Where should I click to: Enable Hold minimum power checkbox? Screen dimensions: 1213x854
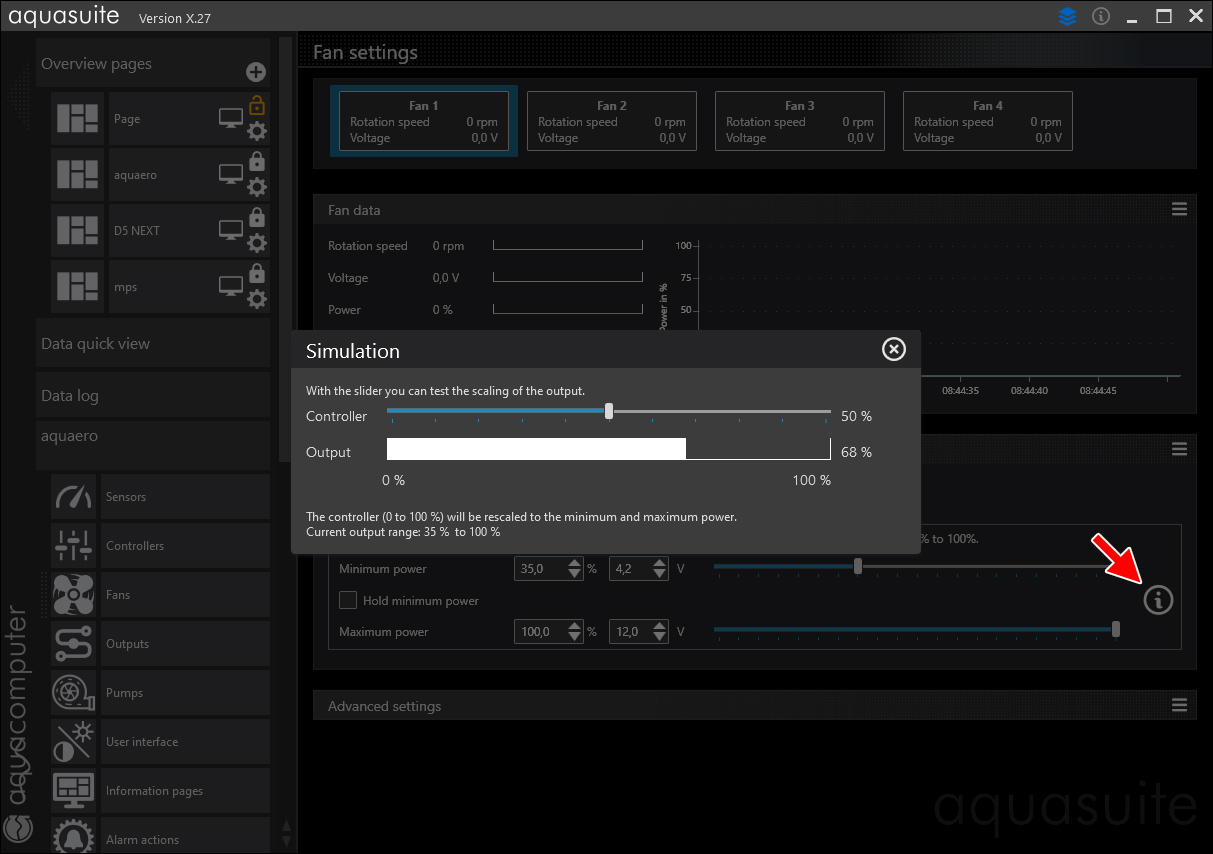(348, 601)
